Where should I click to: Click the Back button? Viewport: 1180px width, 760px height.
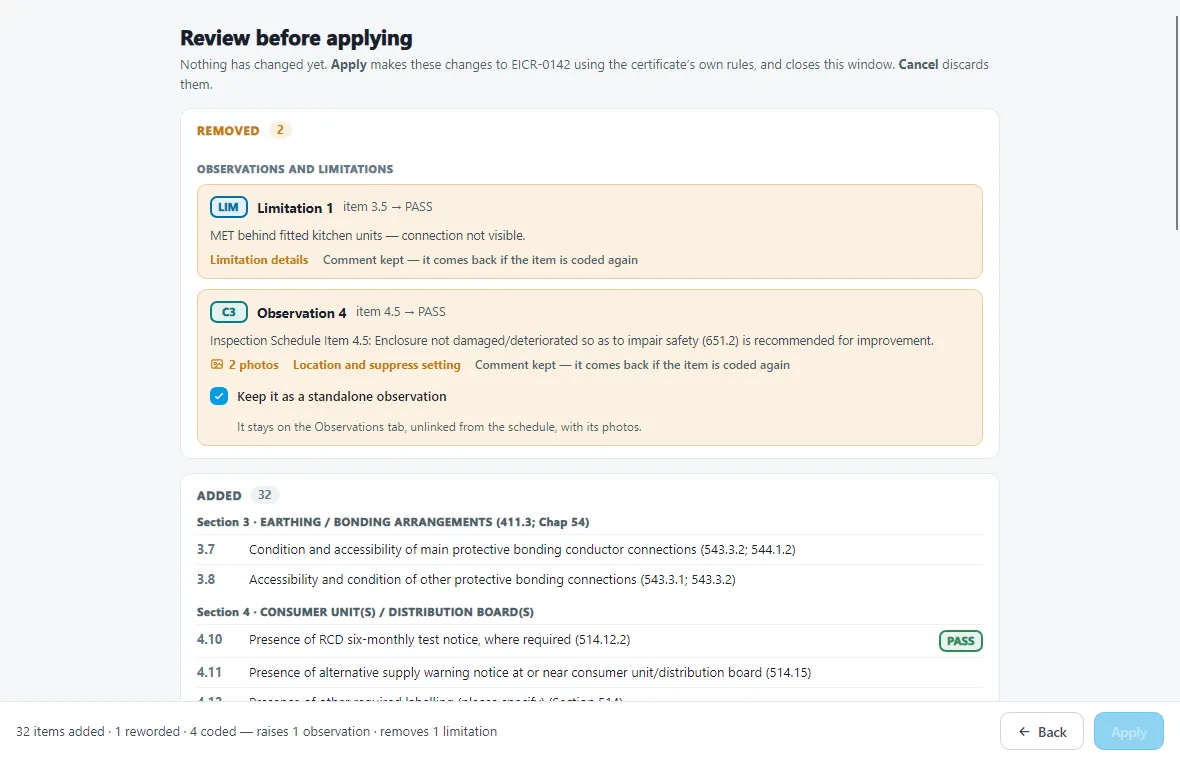1042,731
